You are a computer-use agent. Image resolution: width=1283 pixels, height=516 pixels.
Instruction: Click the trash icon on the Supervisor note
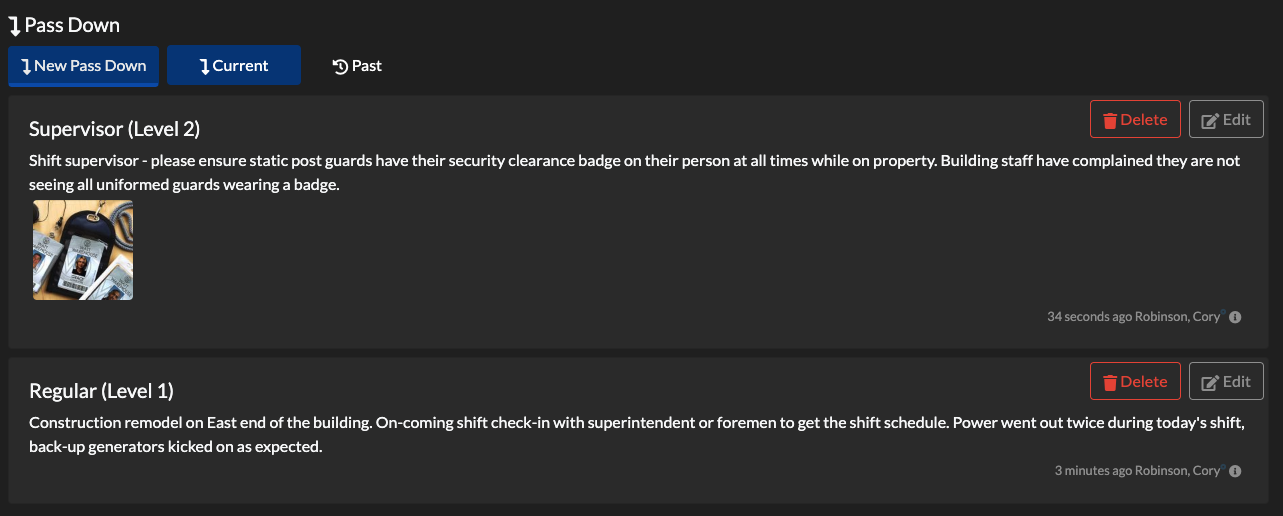click(1109, 120)
